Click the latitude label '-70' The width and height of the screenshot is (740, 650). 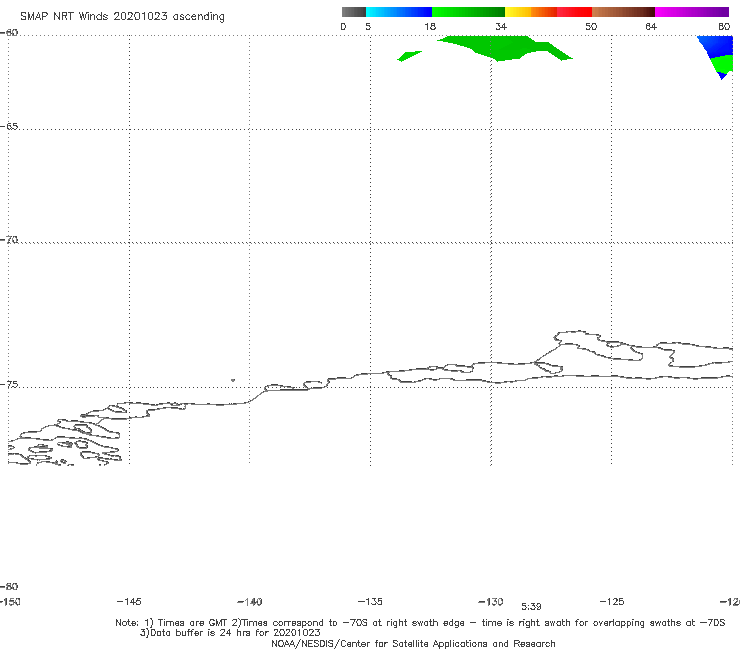coord(9,240)
